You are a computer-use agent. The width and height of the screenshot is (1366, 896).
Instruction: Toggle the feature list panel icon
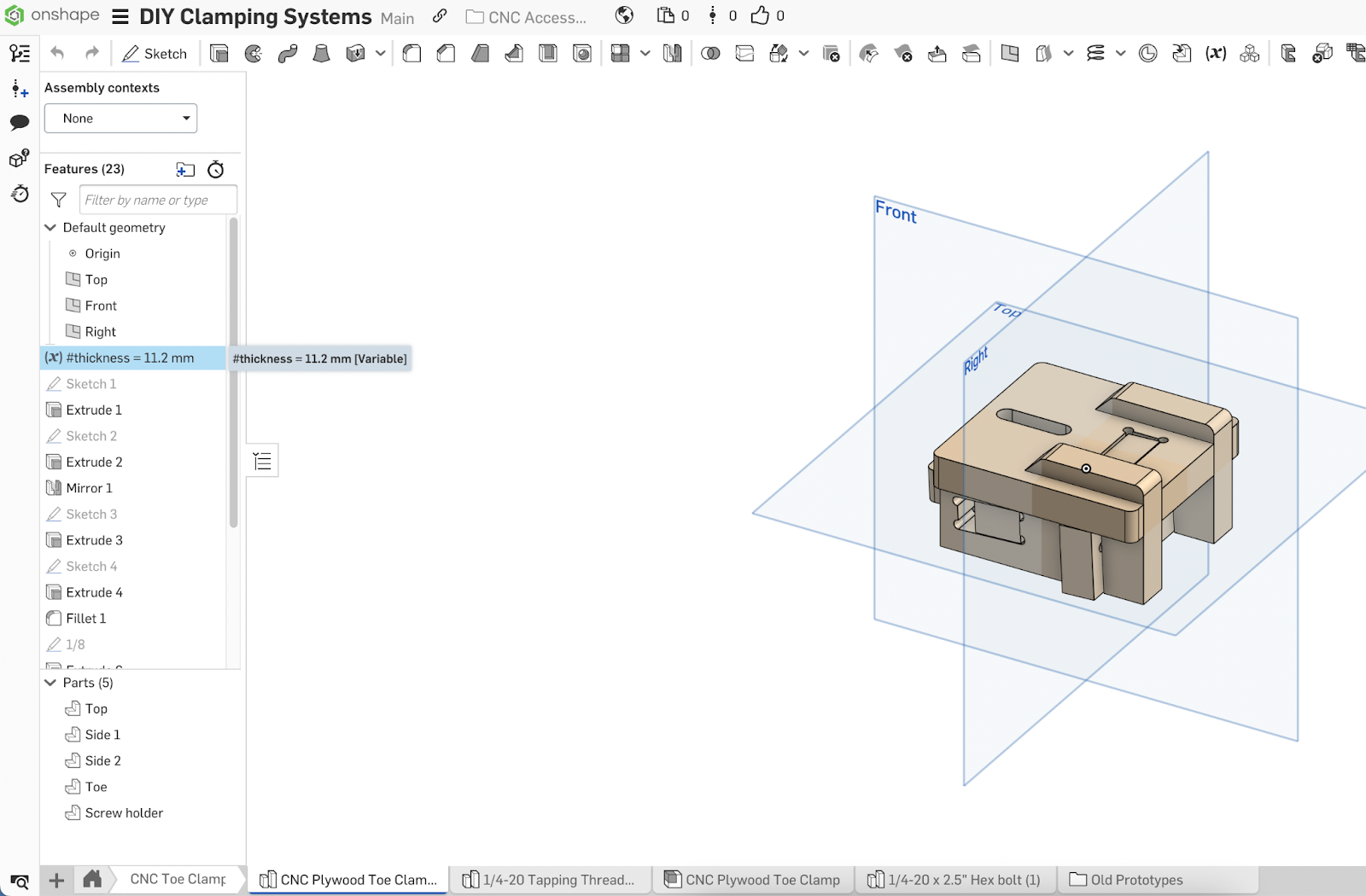(20, 54)
